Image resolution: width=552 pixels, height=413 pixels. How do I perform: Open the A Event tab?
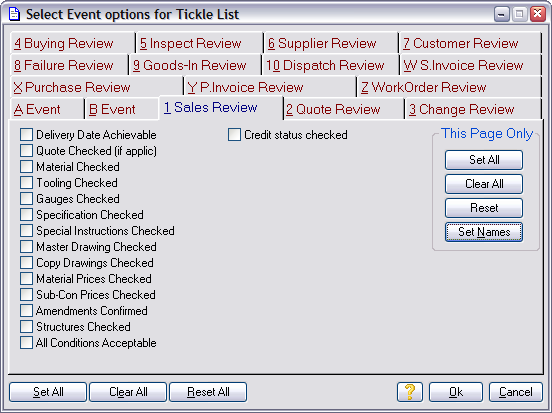click(x=47, y=109)
